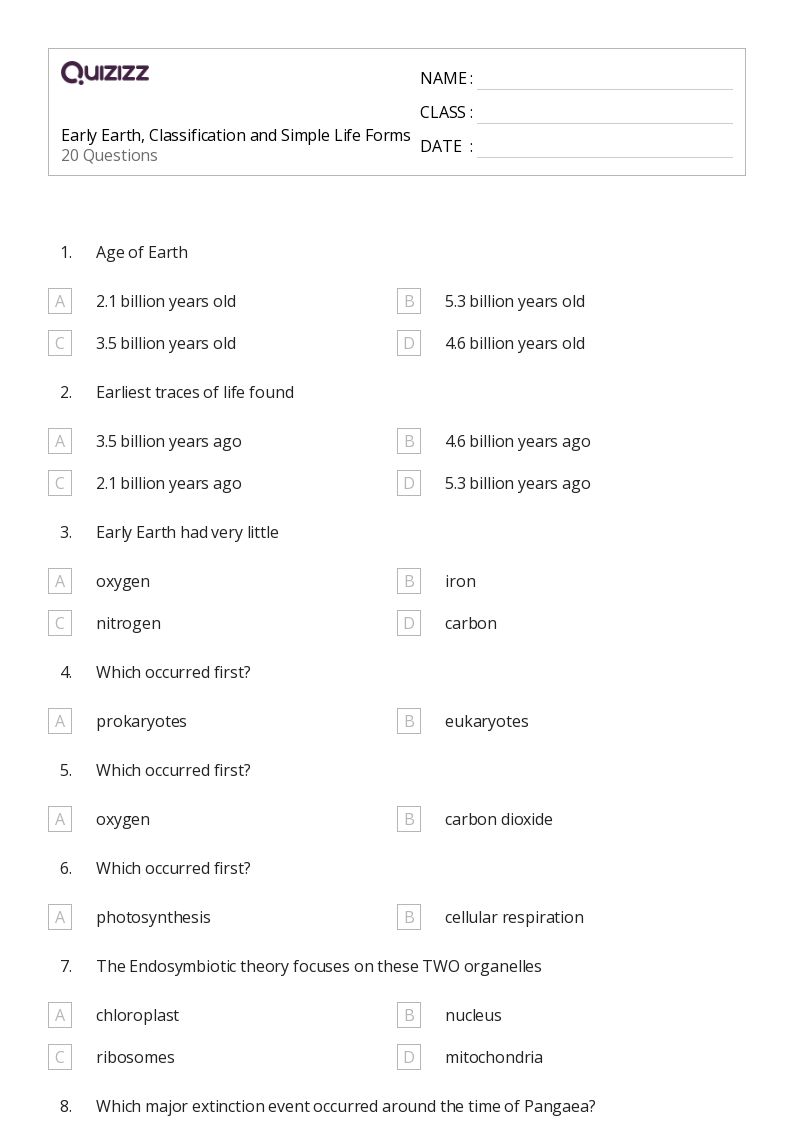Select box B for carbon dioxide
Screen dimensions: 794x1123
(409, 819)
